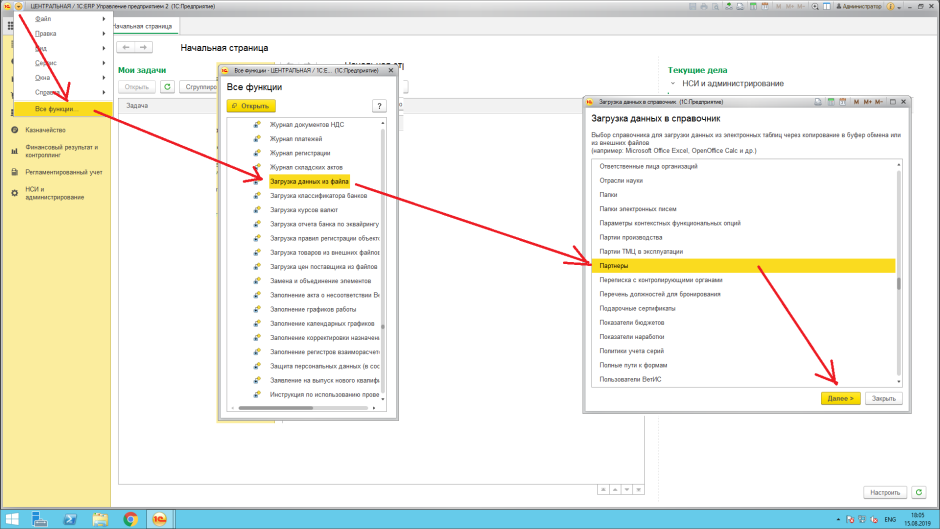Select Показатели бюджетов in catalog list

pos(743,323)
